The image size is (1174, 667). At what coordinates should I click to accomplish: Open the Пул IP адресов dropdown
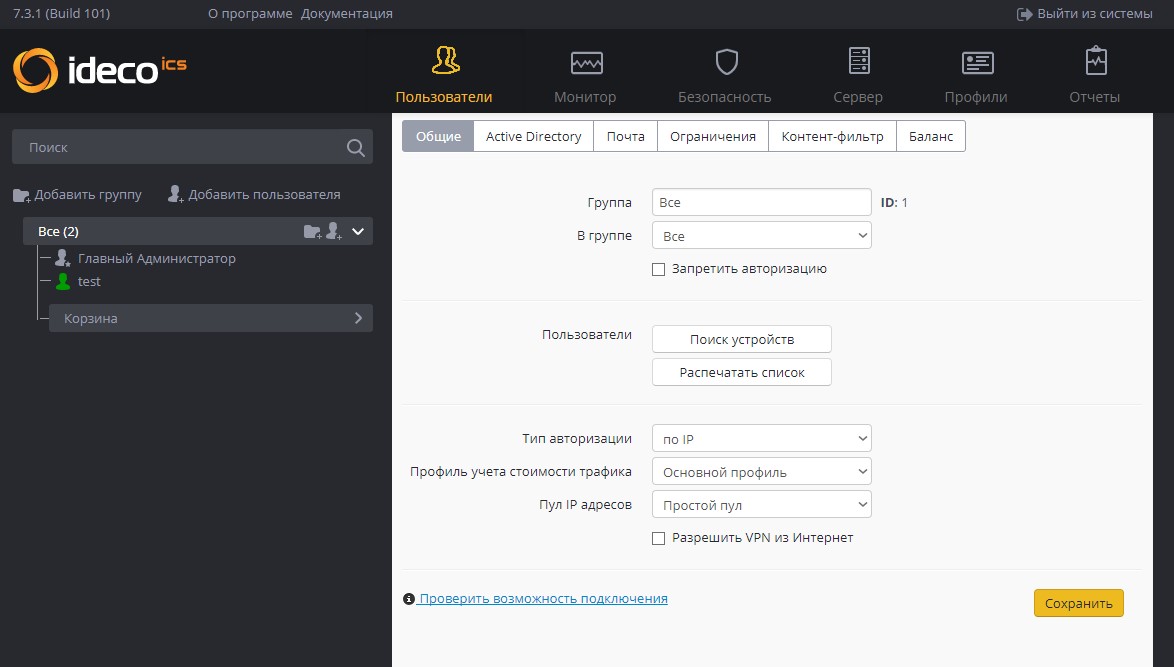click(x=761, y=505)
